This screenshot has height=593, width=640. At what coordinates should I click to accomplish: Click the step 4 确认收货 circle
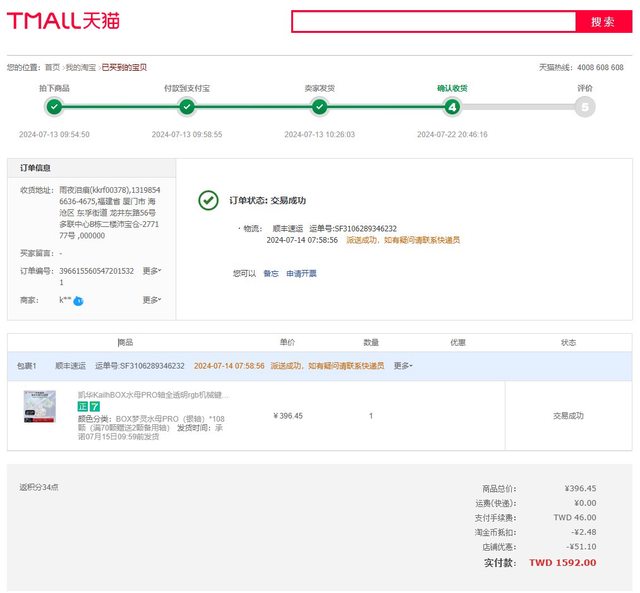point(452,107)
